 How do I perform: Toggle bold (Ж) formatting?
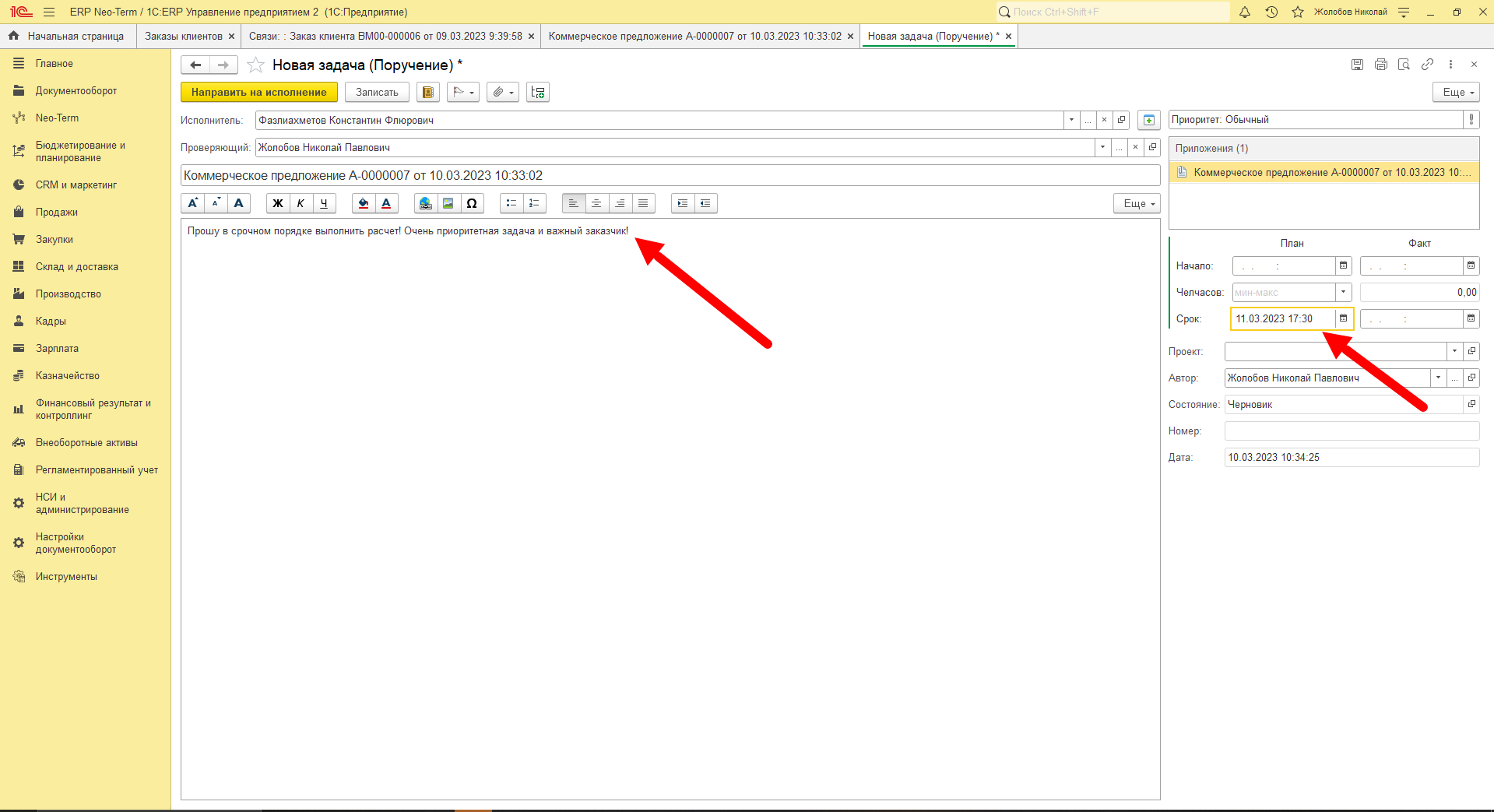point(277,203)
